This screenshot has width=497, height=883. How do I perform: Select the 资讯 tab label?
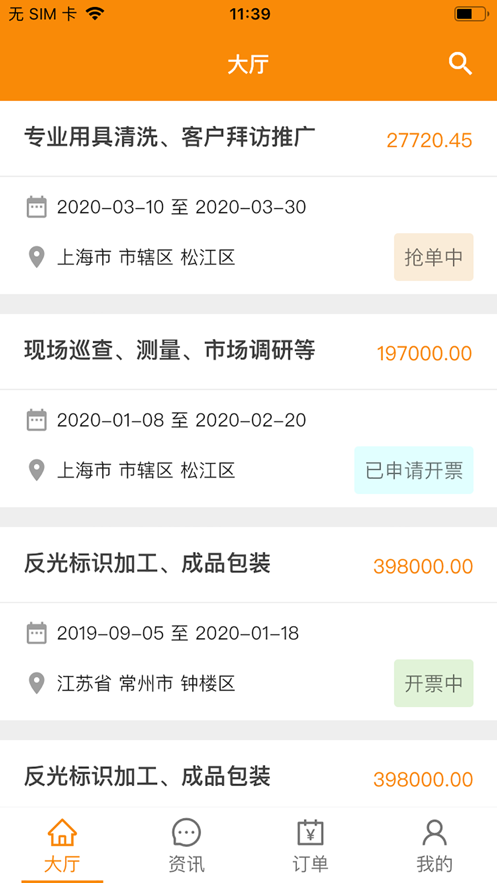click(x=186, y=864)
